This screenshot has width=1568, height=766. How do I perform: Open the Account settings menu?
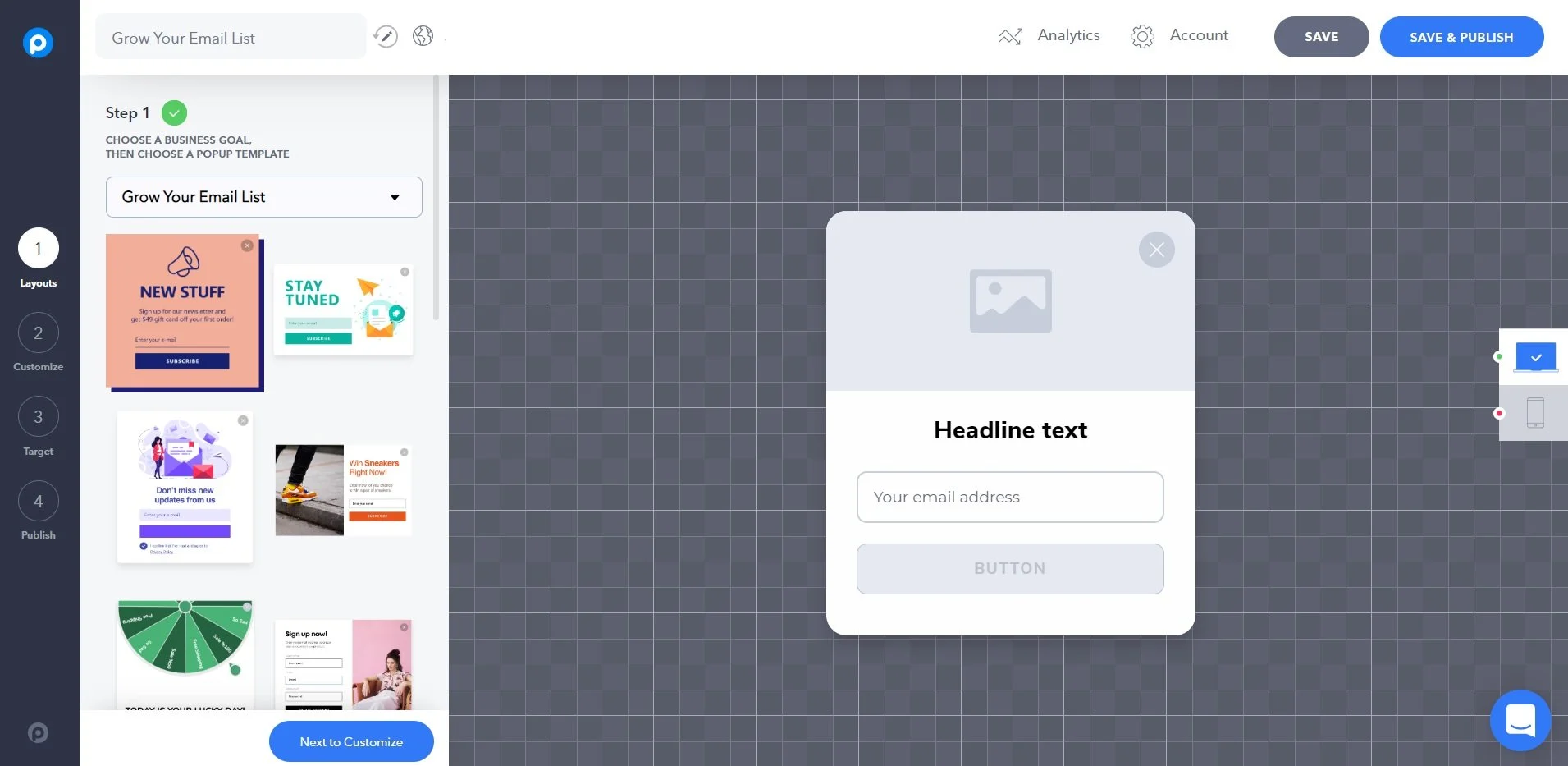click(x=1179, y=36)
